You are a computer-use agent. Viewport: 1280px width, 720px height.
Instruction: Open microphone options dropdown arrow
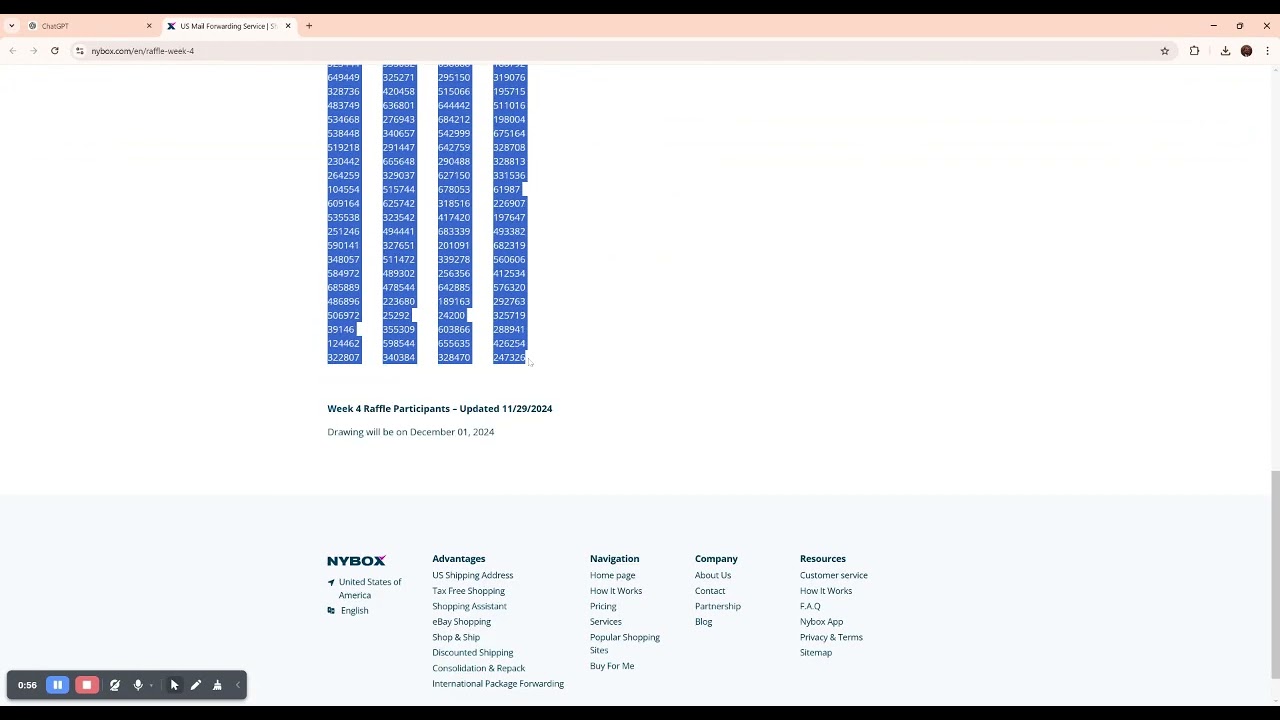click(x=151, y=686)
